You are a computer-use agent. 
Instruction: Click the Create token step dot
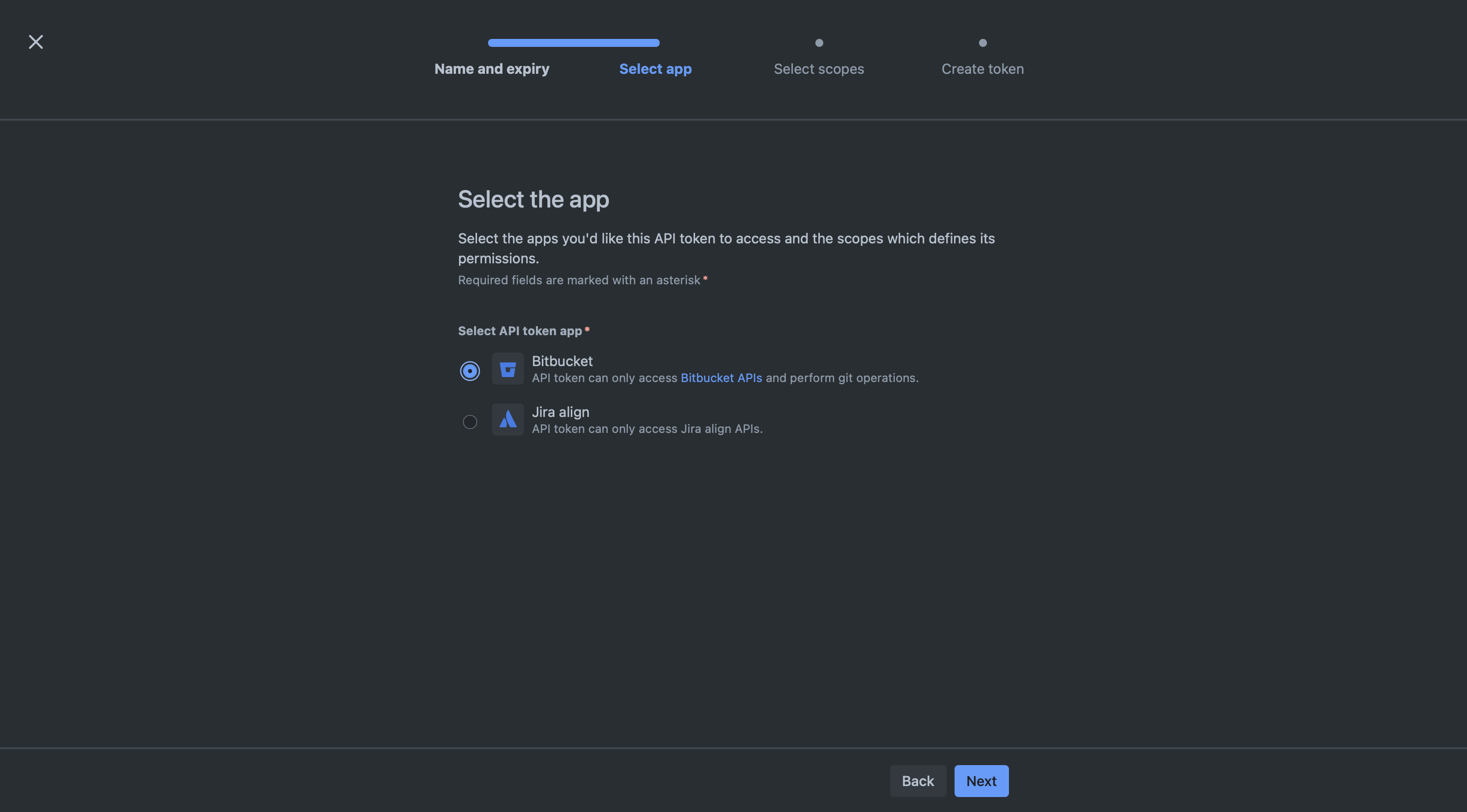click(982, 43)
